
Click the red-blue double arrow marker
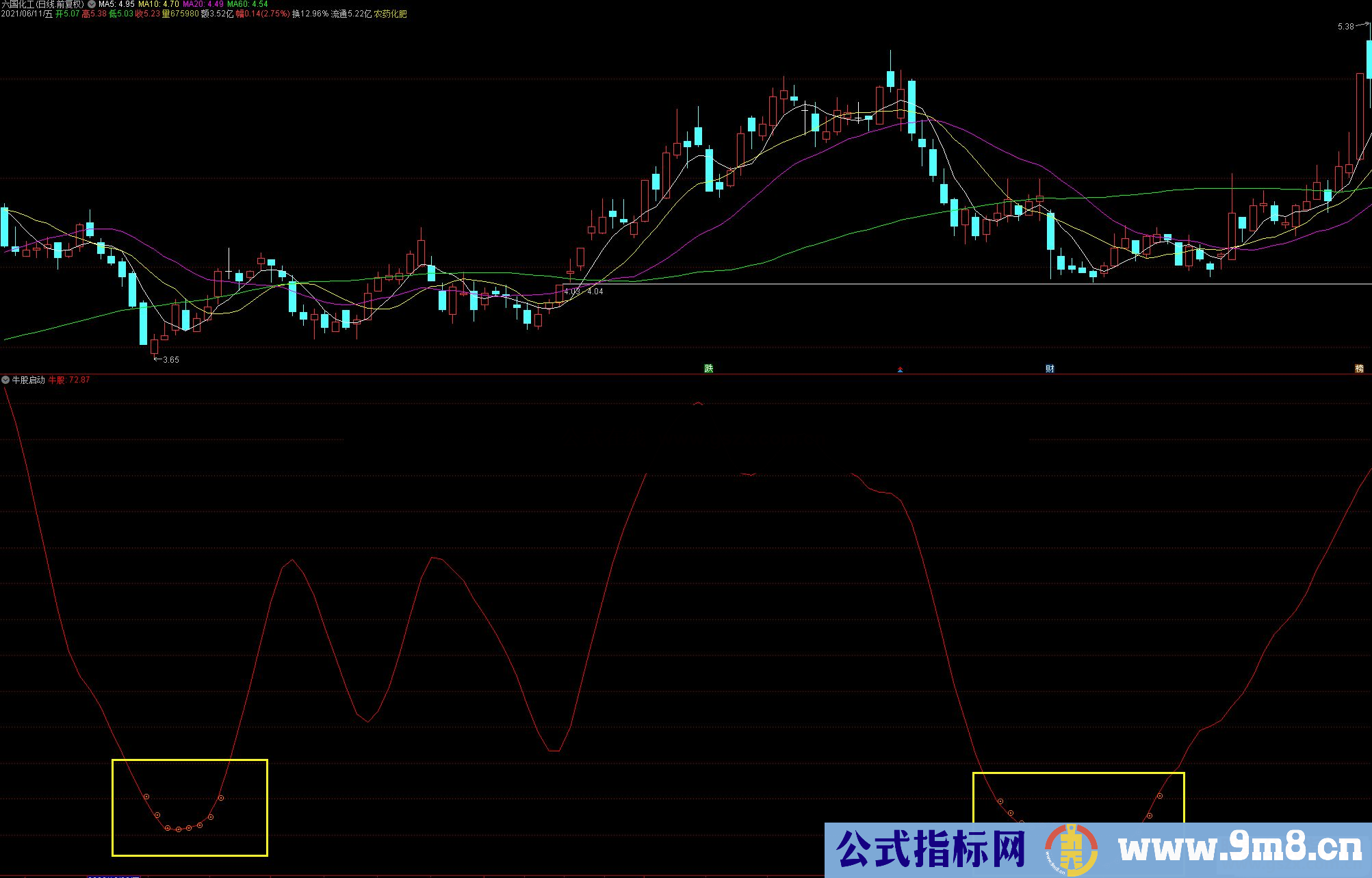900,370
